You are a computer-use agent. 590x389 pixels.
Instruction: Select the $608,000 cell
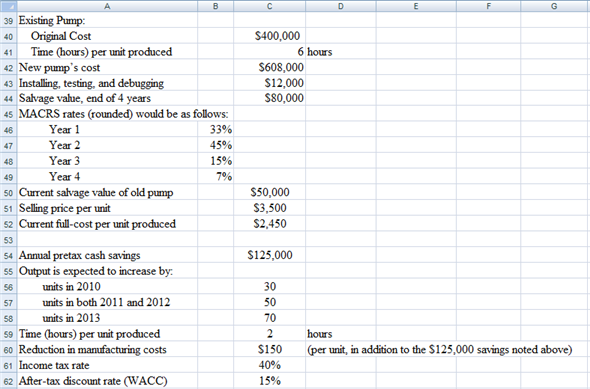269,67
